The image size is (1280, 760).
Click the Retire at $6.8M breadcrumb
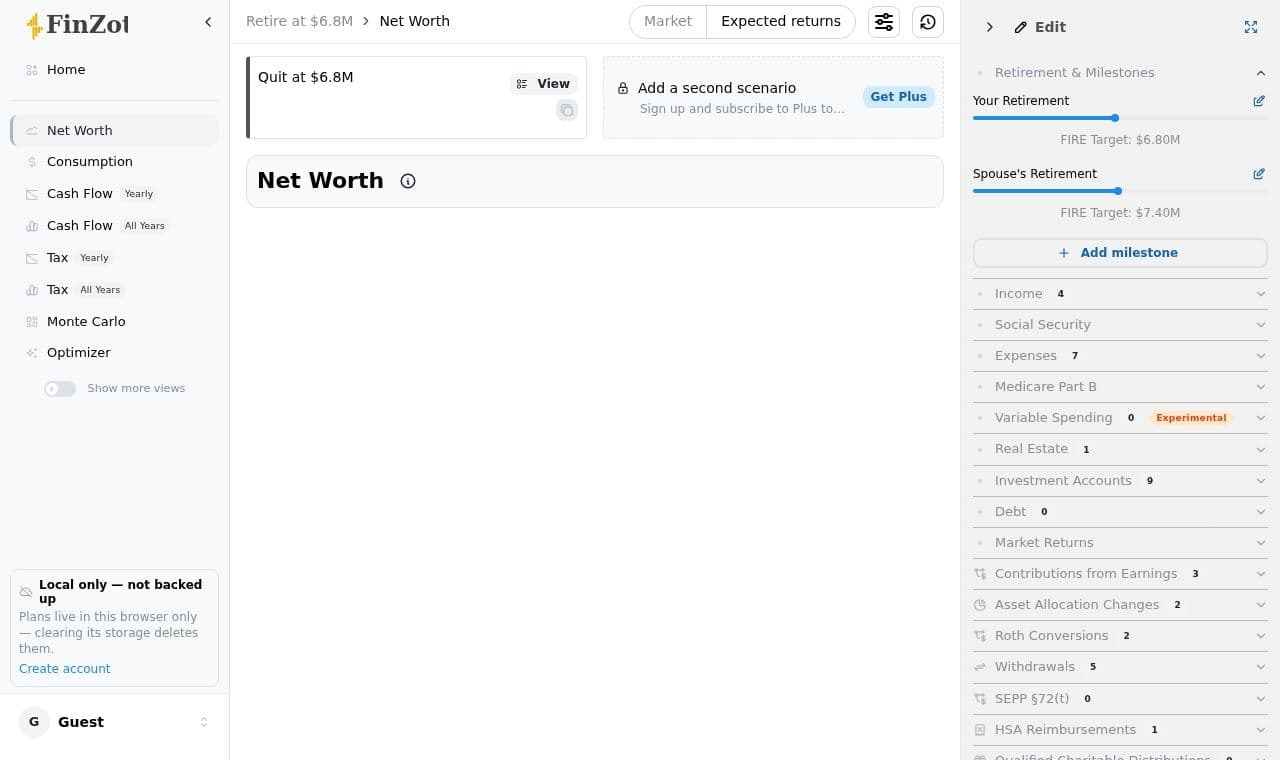click(299, 21)
